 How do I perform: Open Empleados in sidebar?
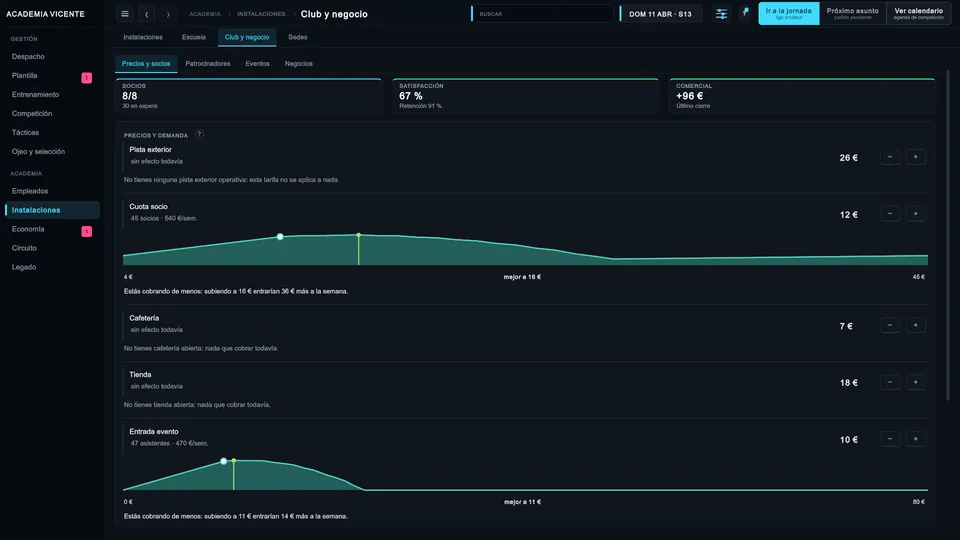tap(52, 191)
